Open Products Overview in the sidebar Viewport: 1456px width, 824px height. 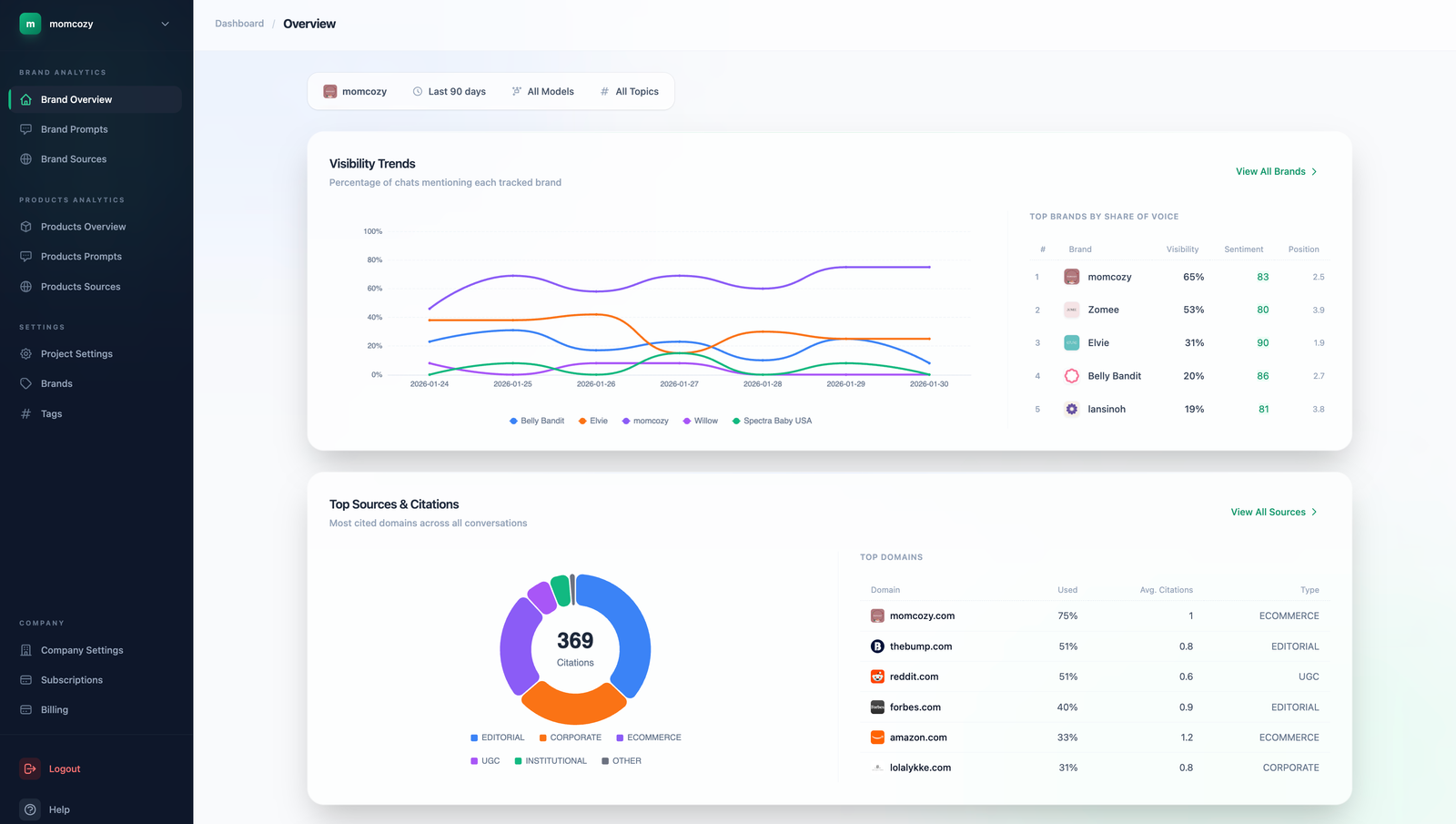pos(83,227)
